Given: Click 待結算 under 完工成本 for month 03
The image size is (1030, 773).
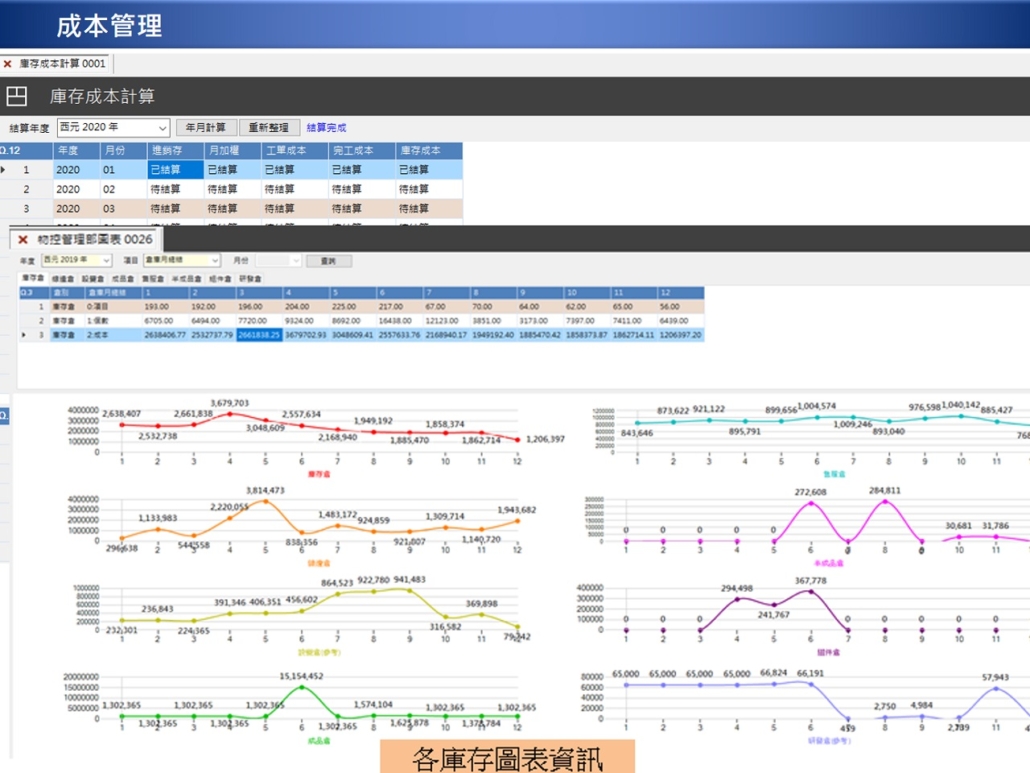Looking at the screenshot, I should [x=362, y=209].
